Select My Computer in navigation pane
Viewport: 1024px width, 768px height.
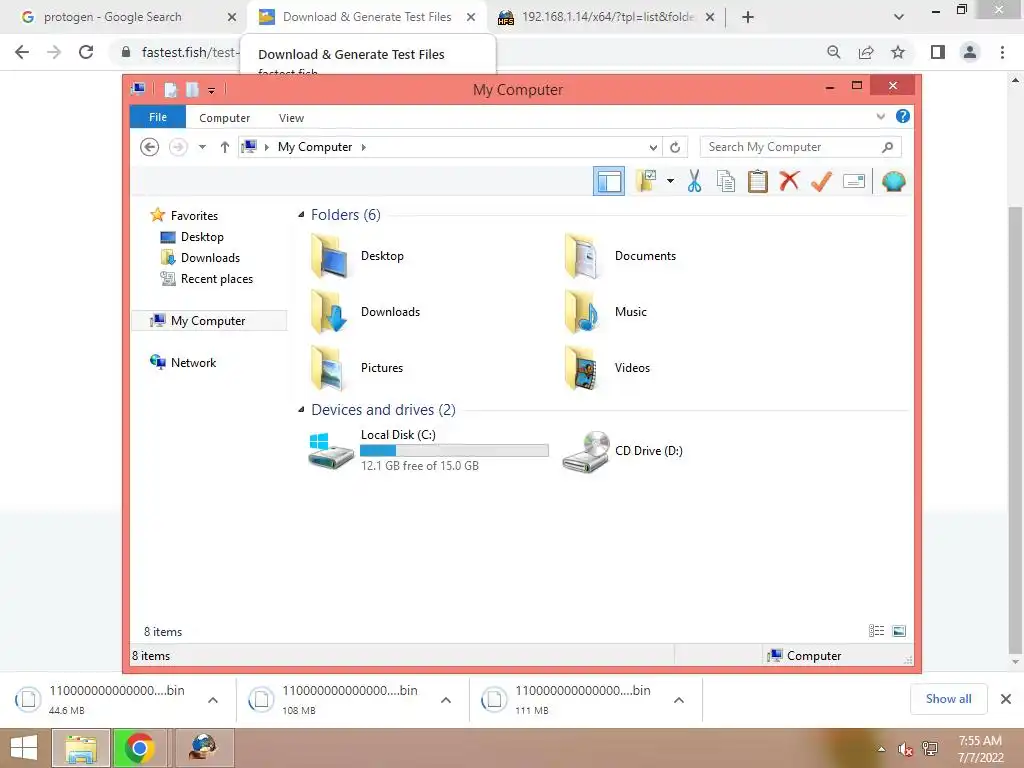209,321
